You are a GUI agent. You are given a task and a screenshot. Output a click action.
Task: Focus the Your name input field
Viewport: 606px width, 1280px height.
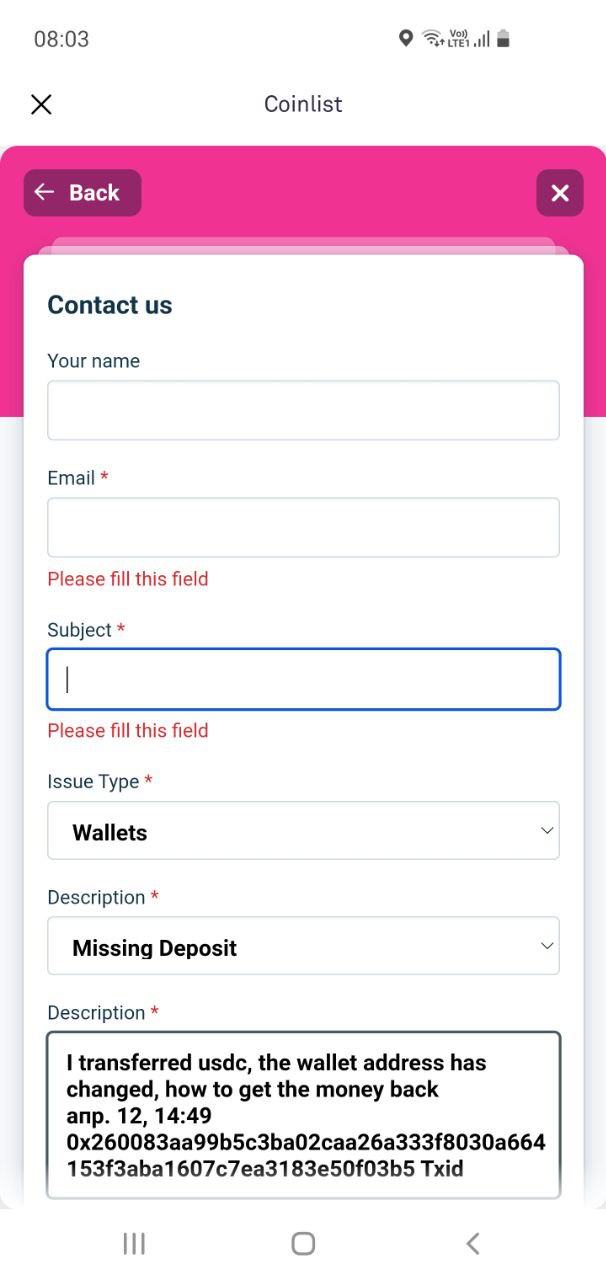click(x=303, y=410)
